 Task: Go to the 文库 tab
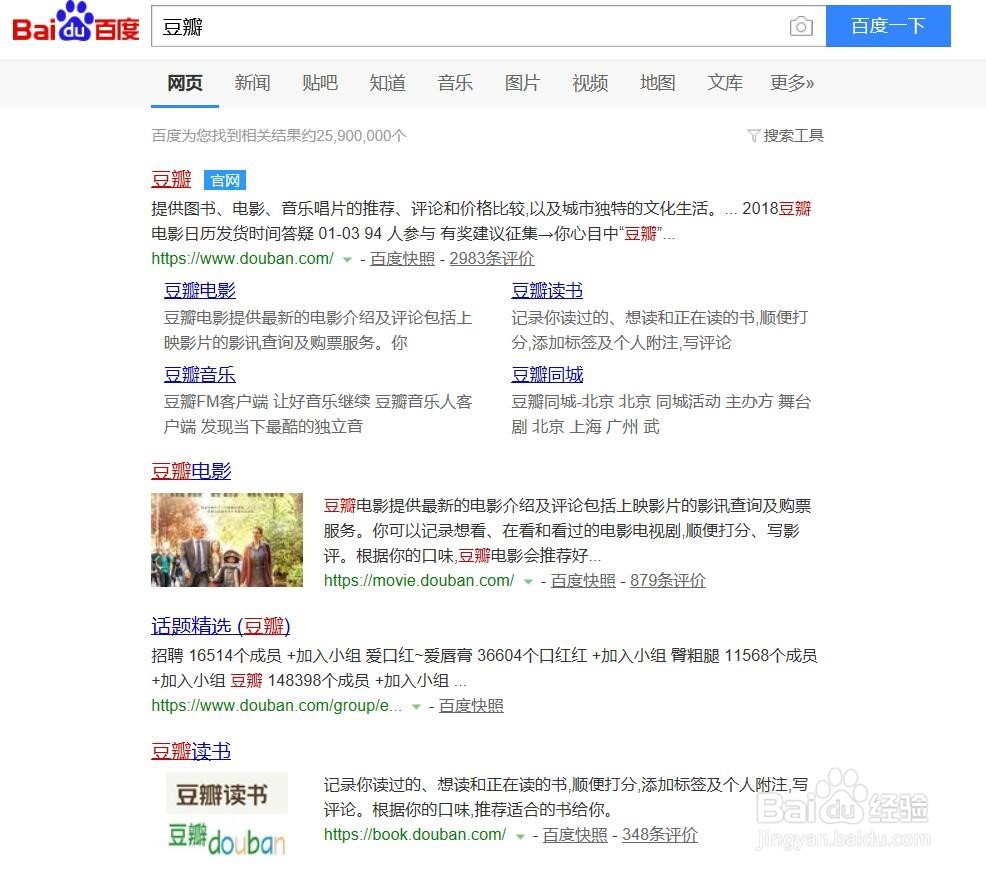tap(724, 83)
